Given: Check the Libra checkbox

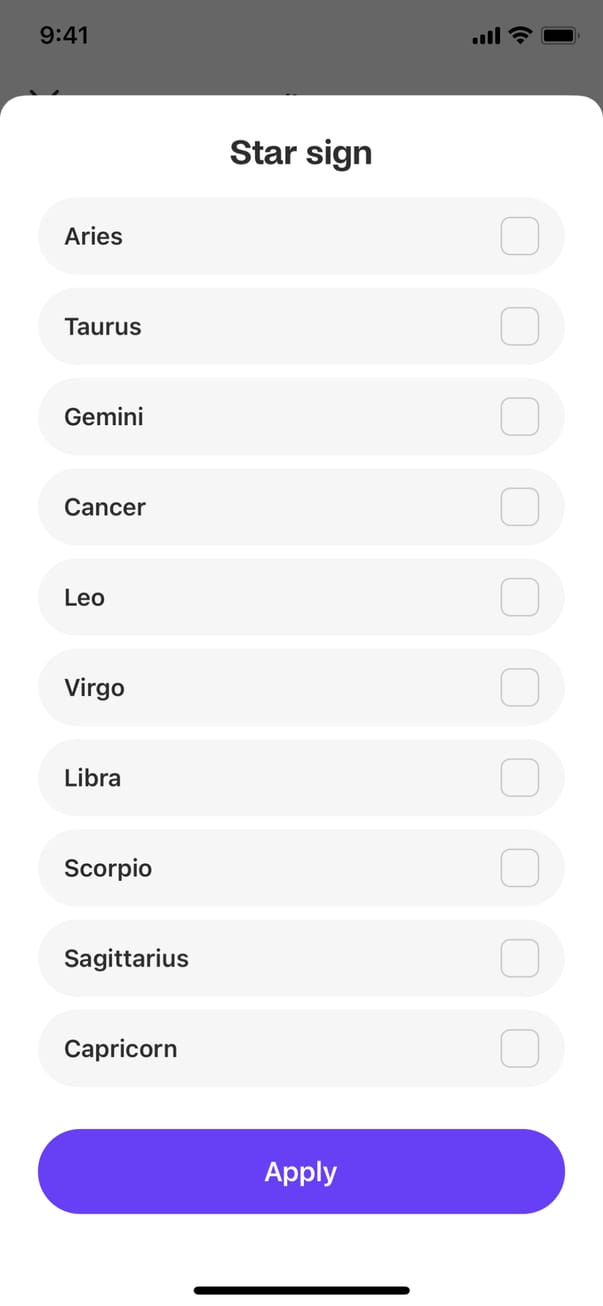Looking at the screenshot, I should (x=519, y=778).
